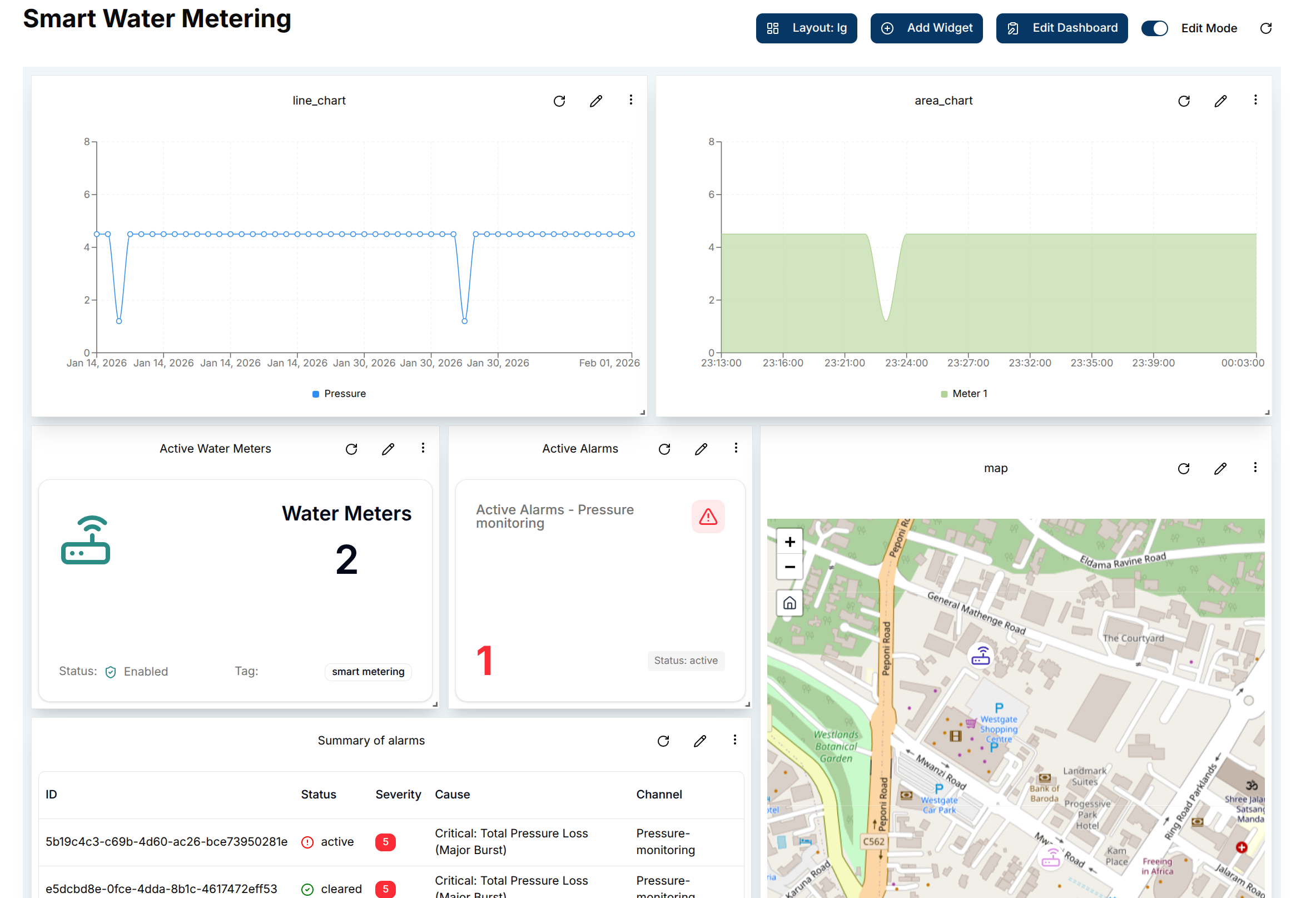The width and height of the screenshot is (1316, 898).
Task: Refresh the line_chart widget
Action: click(x=559, y=101)
